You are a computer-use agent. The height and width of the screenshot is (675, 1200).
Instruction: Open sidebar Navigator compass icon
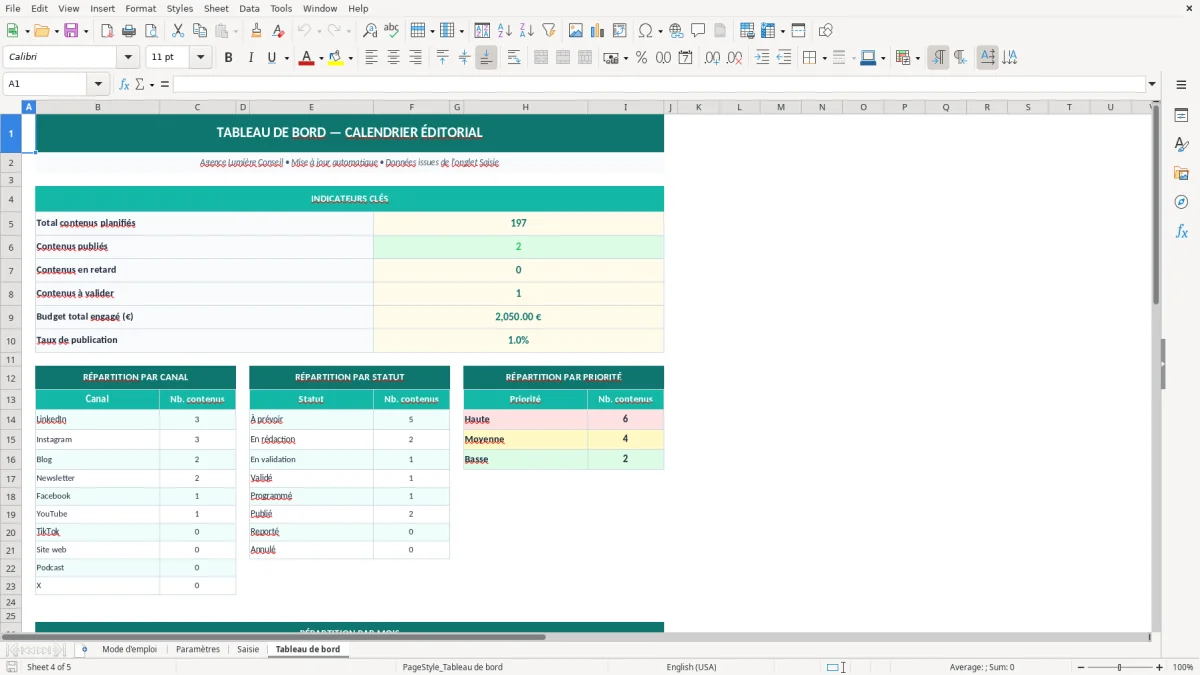pyautogui.click(x=1181, y=202)
